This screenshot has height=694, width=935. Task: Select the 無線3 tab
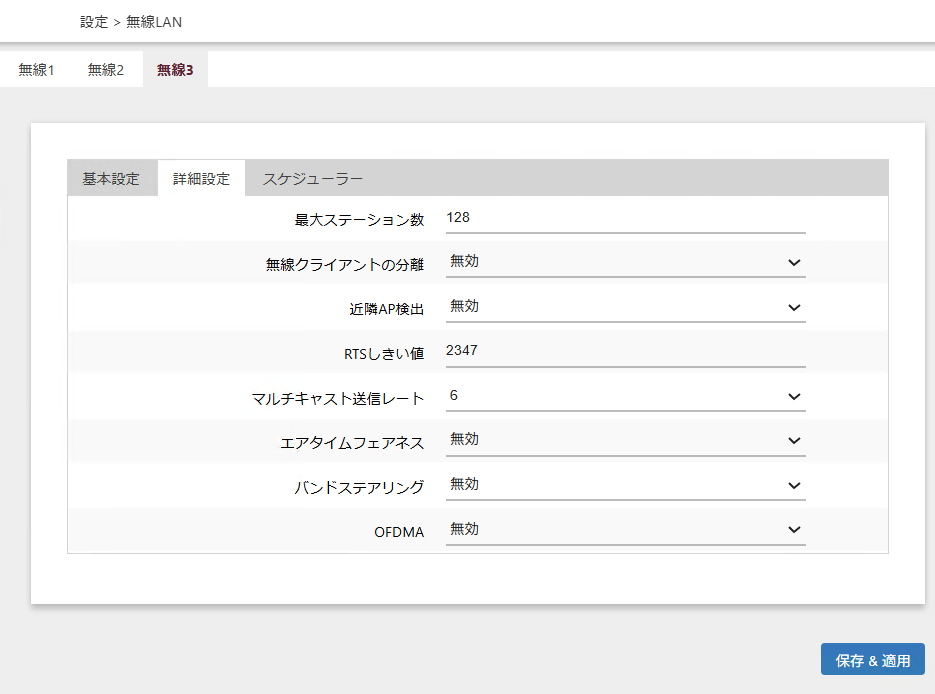[175, 70]
